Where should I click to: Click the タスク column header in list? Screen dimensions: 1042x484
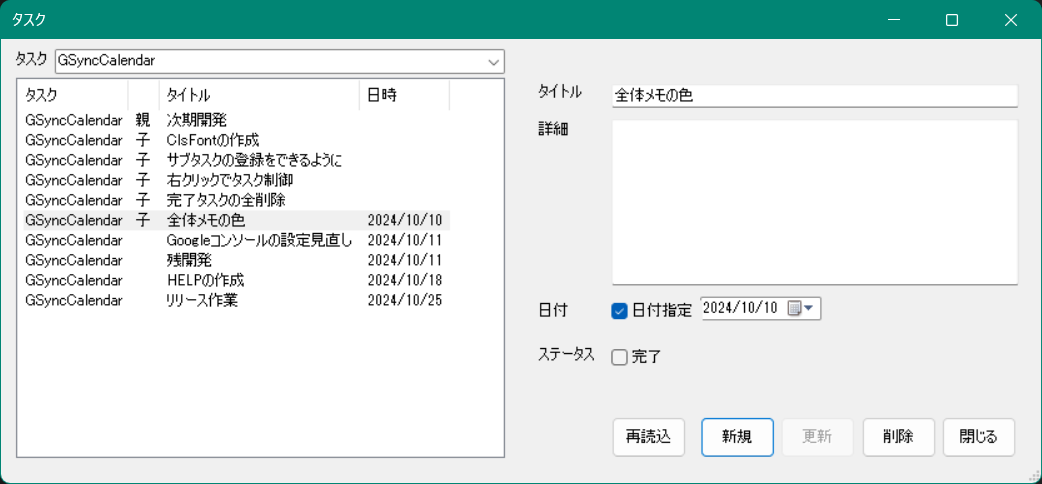pos(72,95)
